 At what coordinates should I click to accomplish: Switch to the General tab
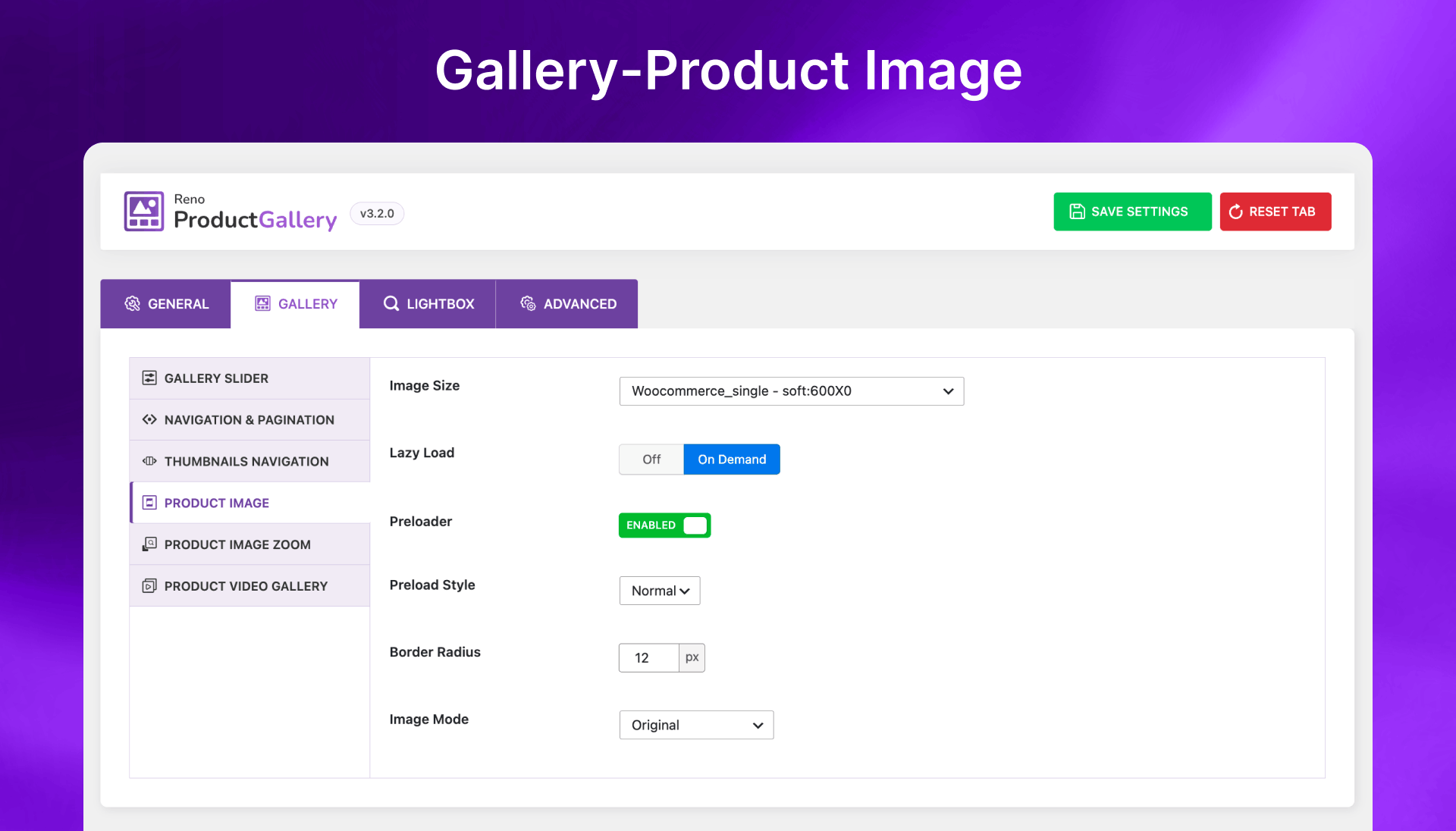[x=165, y=304]
